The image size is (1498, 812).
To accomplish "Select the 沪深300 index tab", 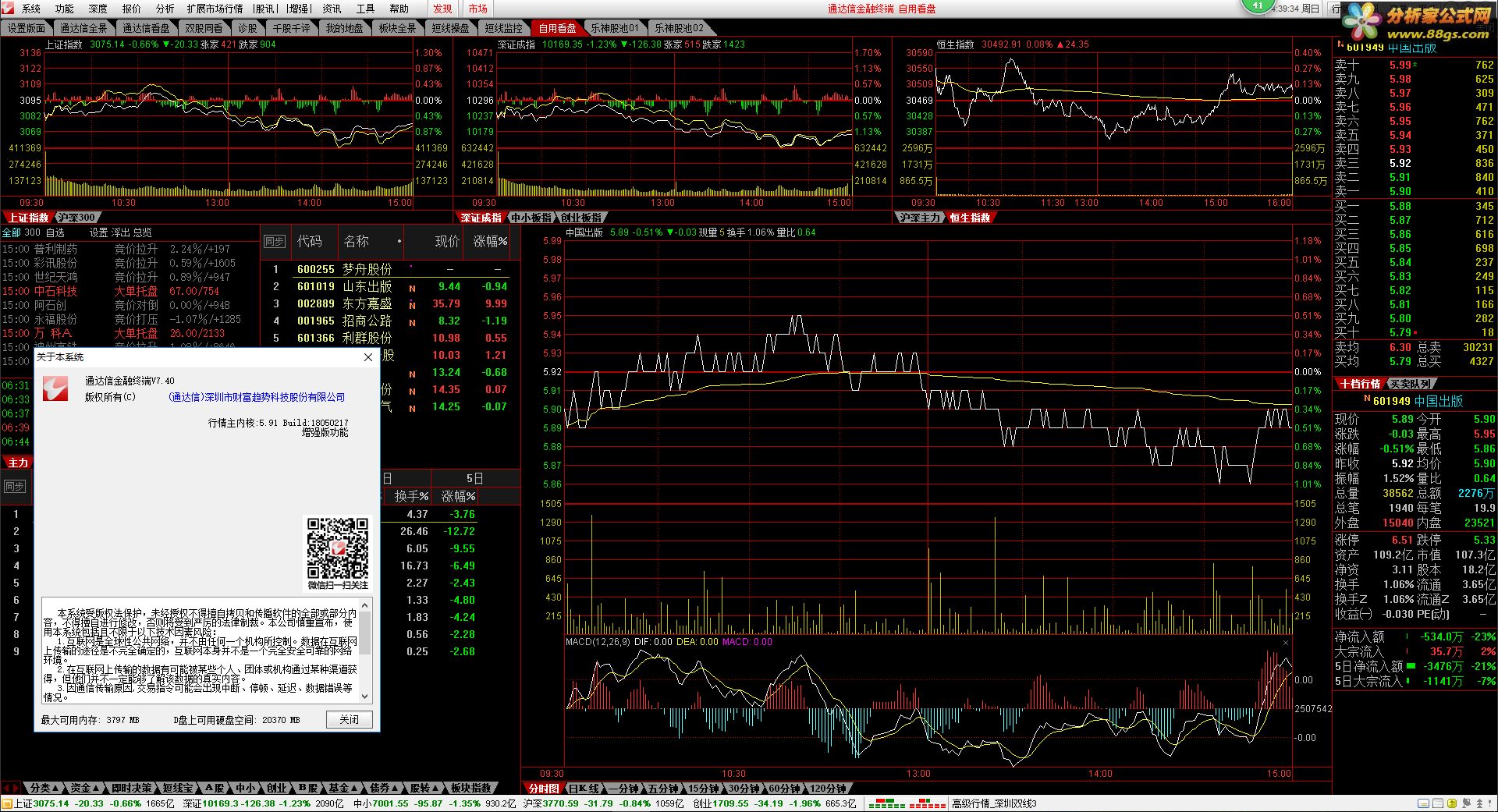I will [76, 218].
